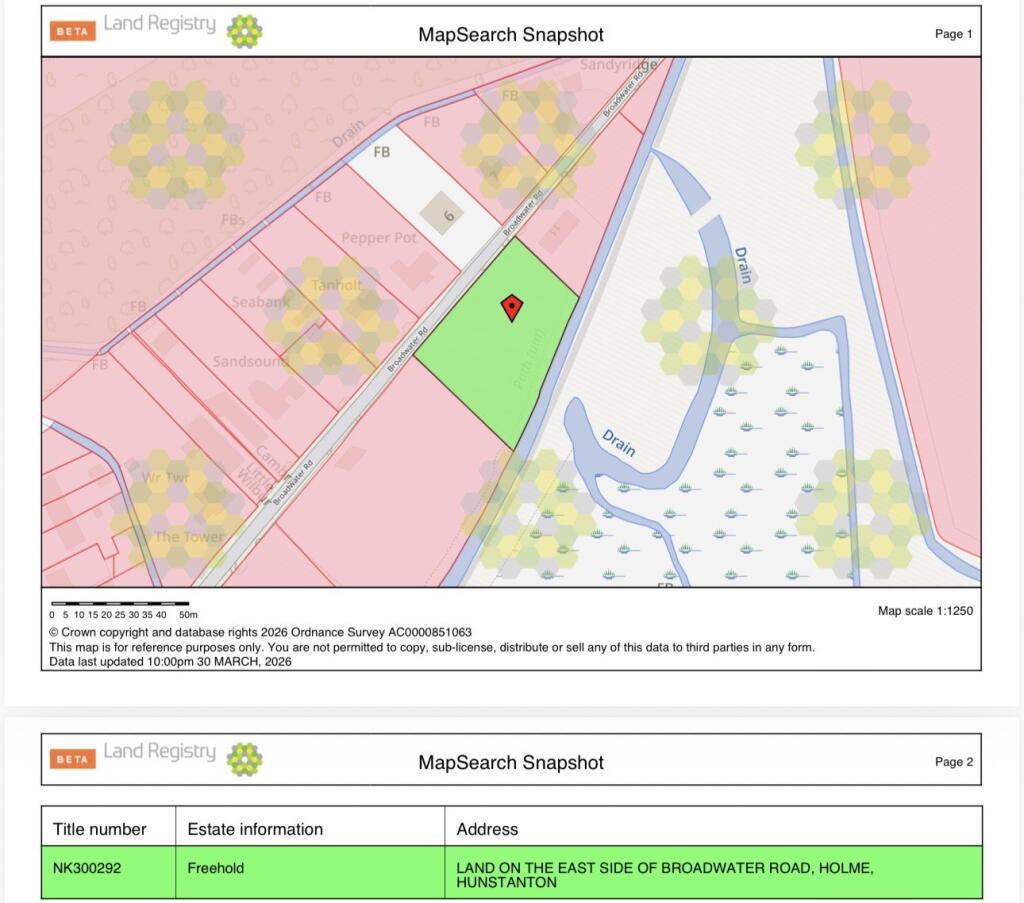1024x903 pixels.
Task: Click the title number NK300292
Action: pos(87,869)
